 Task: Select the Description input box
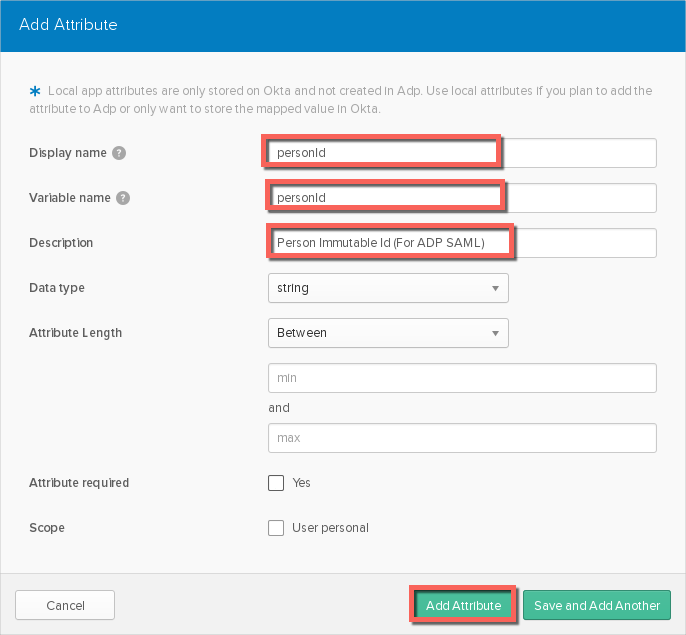click(x=461, y=243)
